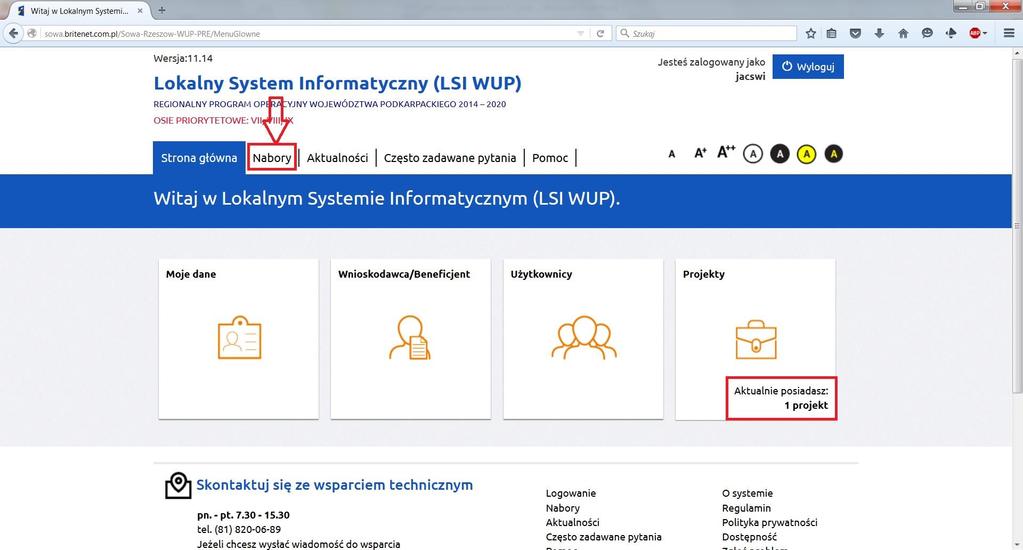Click the page vertical scrollbar
Viewport: 1023px width, 550px height.
[1016, 225]
